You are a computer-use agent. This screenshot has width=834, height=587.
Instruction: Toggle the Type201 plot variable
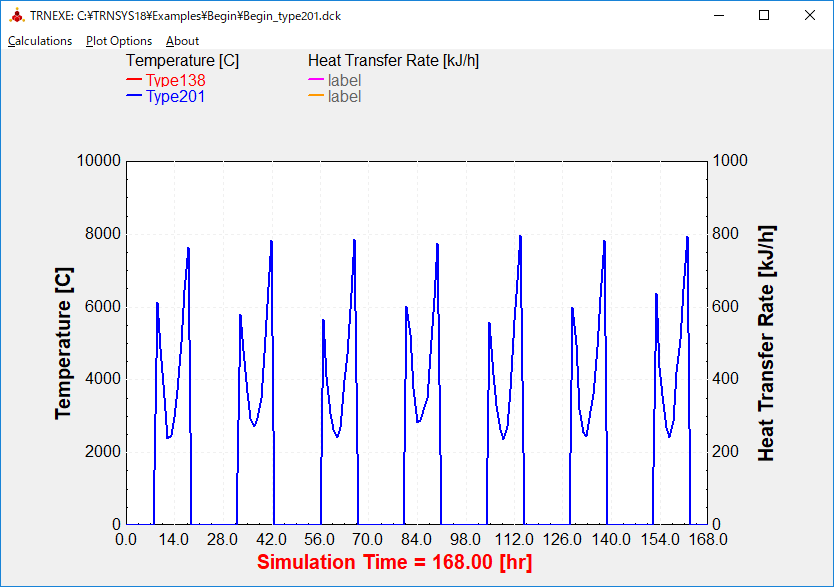point(176,97)
